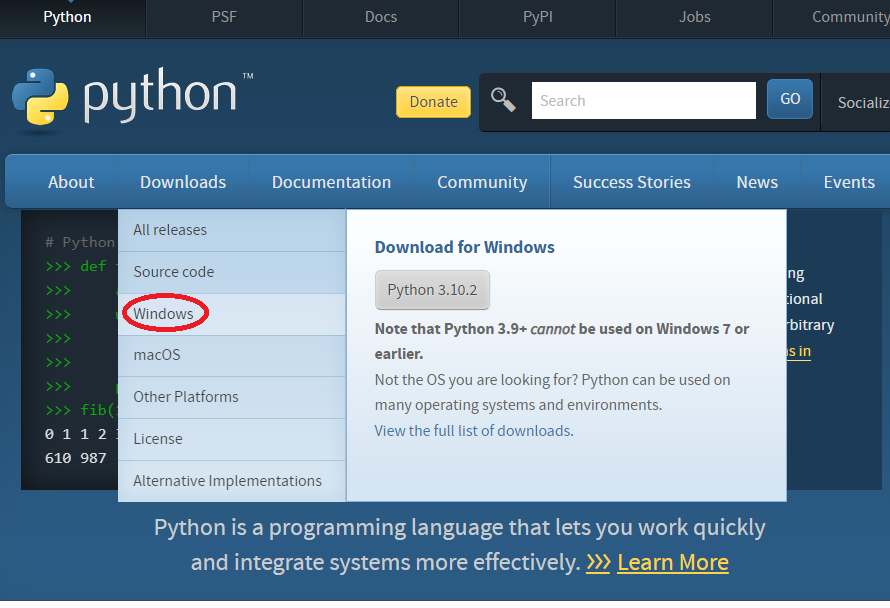Viewport: 890px width, 608px height.
Task: Click the Learn More link
Action: tap(673, 563)
